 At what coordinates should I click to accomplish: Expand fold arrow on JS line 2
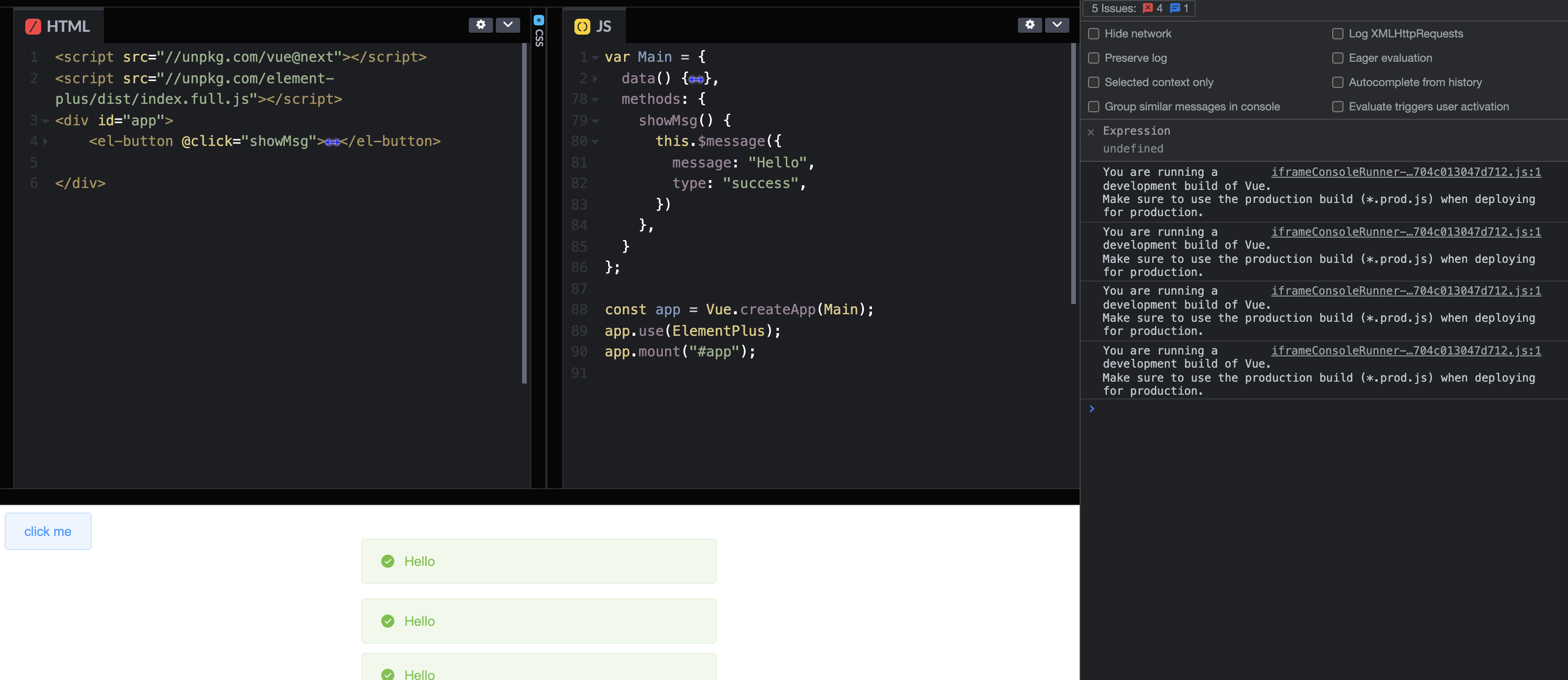pos(595,79)
